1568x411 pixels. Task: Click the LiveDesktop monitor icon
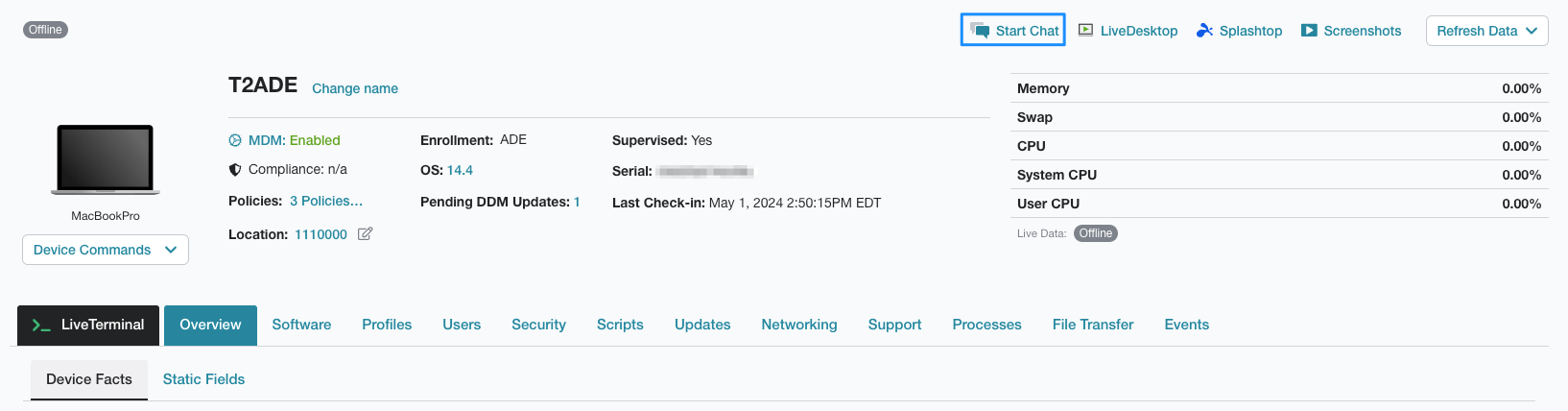(1086, 30)
